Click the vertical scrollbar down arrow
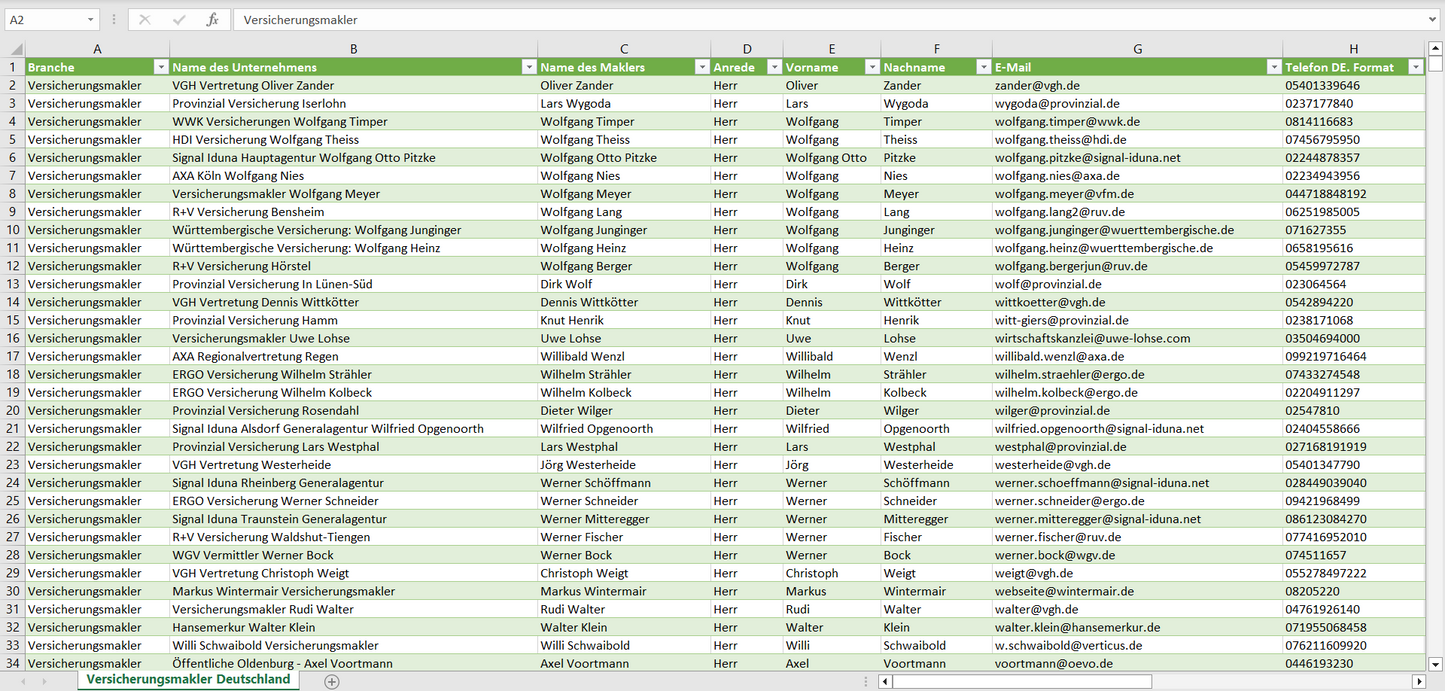This screenshot has height=691, width=1445. click(1436, 662)
